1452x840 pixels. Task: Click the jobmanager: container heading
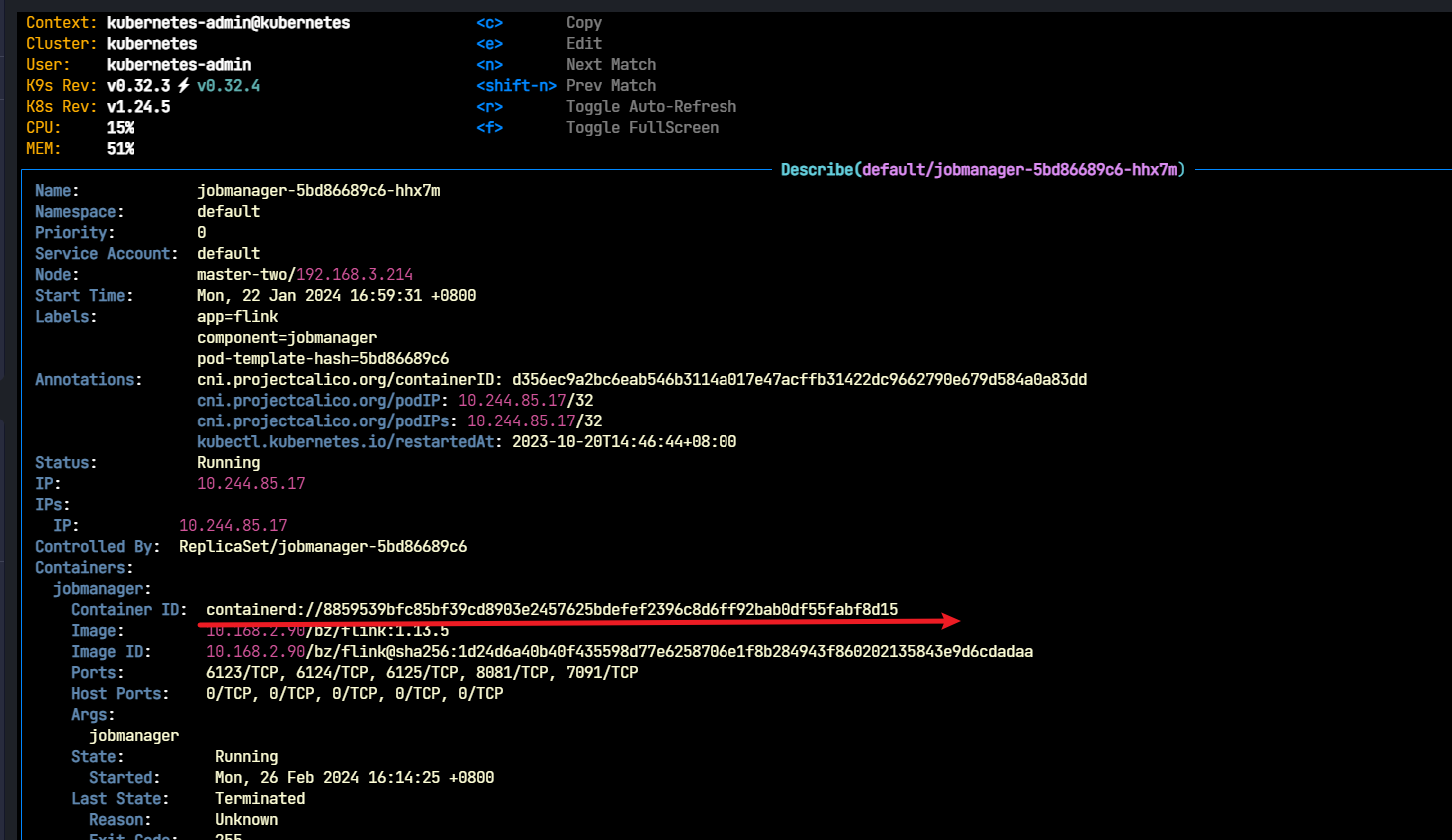tap(102, 588)
